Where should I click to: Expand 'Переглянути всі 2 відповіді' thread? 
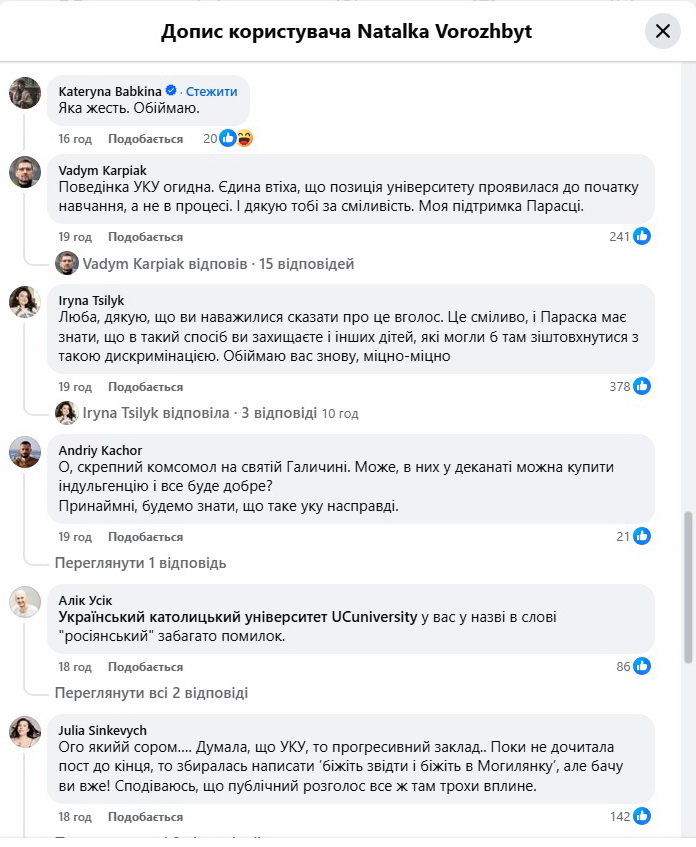[151, 693]
